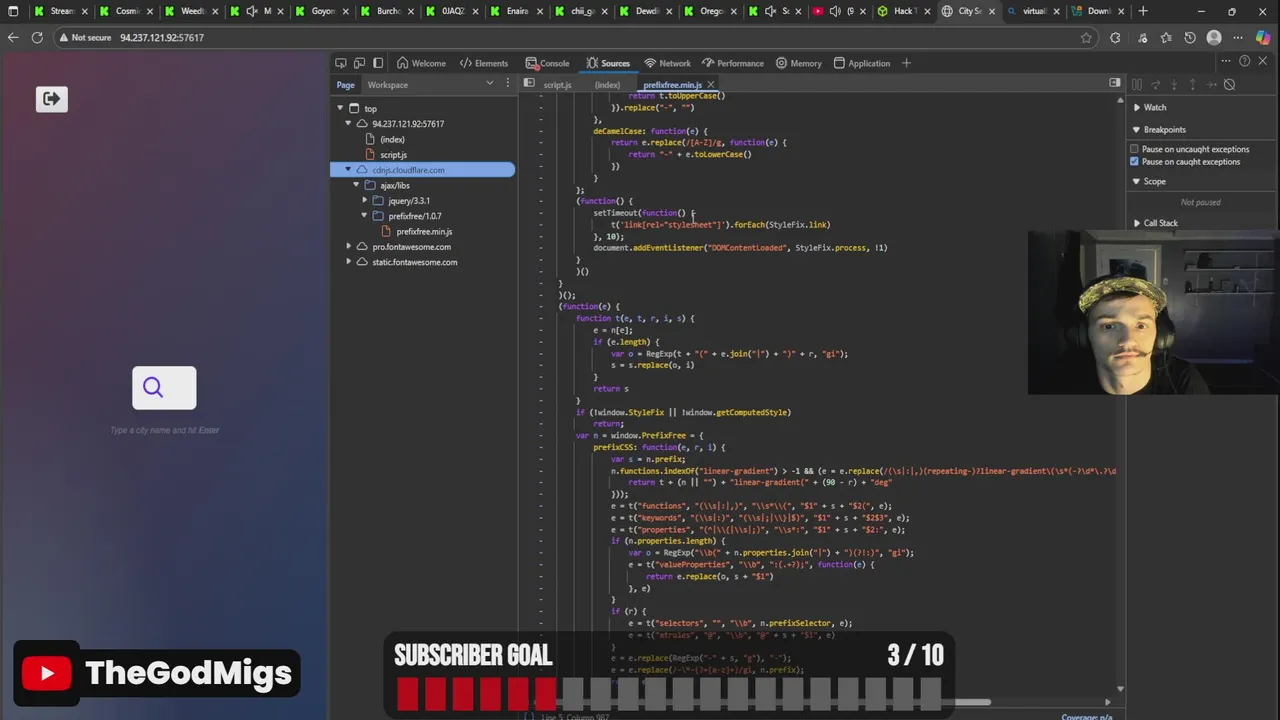This screenshot has width=1280, height=720.
Task: Collapse the top frame tree node
Action: pyautogui.click(x=340, y=108)
